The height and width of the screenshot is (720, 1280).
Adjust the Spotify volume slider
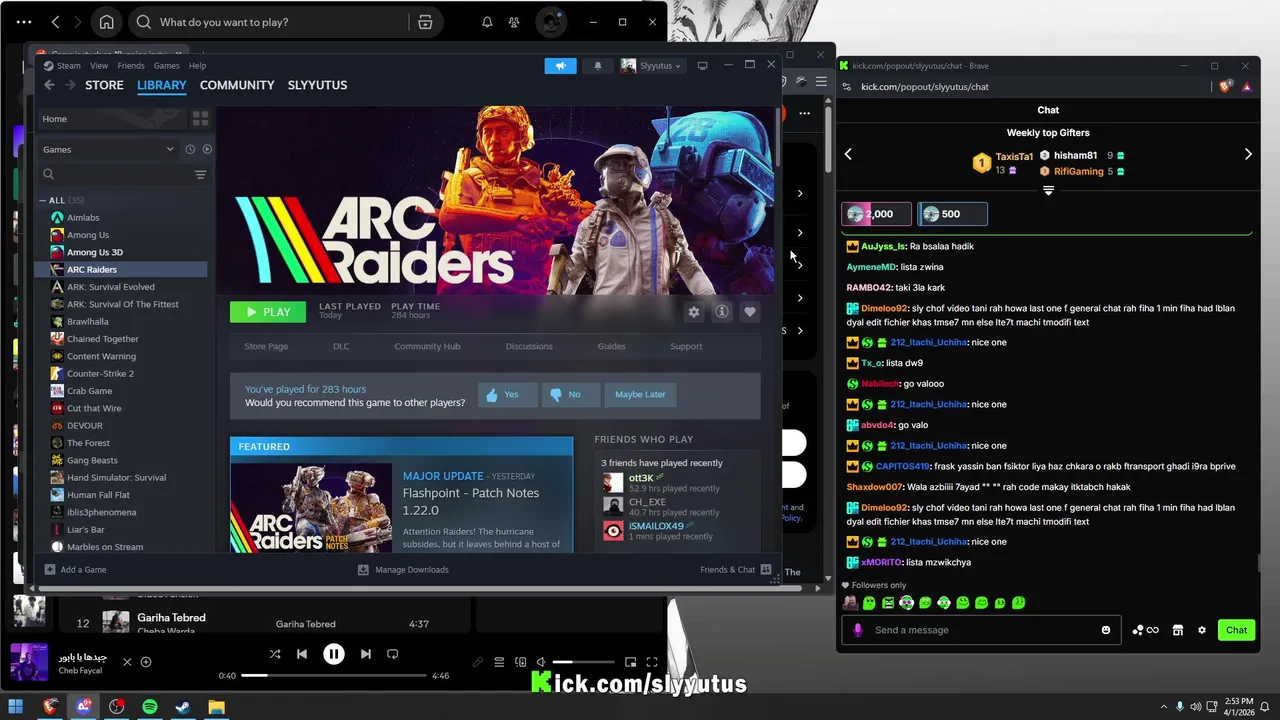click(583, 662)
